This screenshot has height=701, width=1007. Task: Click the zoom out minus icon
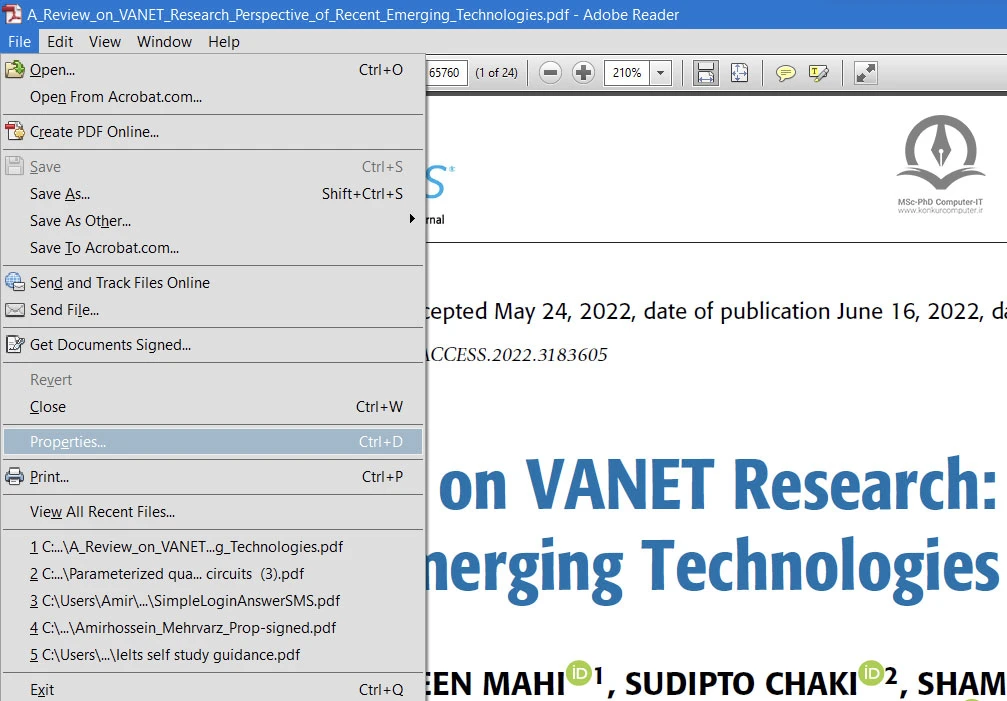click(550, 73)
